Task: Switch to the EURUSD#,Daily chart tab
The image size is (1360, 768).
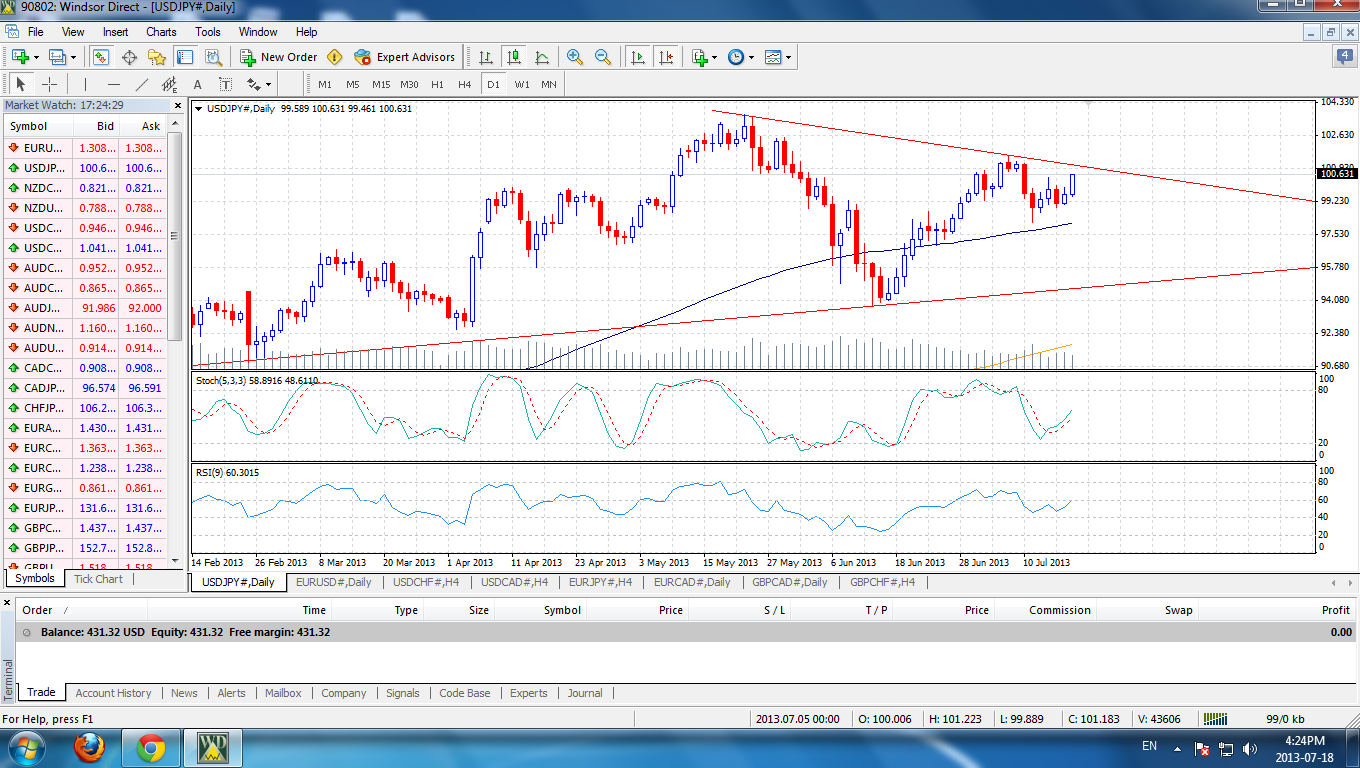Action: (x=333, y=582)
